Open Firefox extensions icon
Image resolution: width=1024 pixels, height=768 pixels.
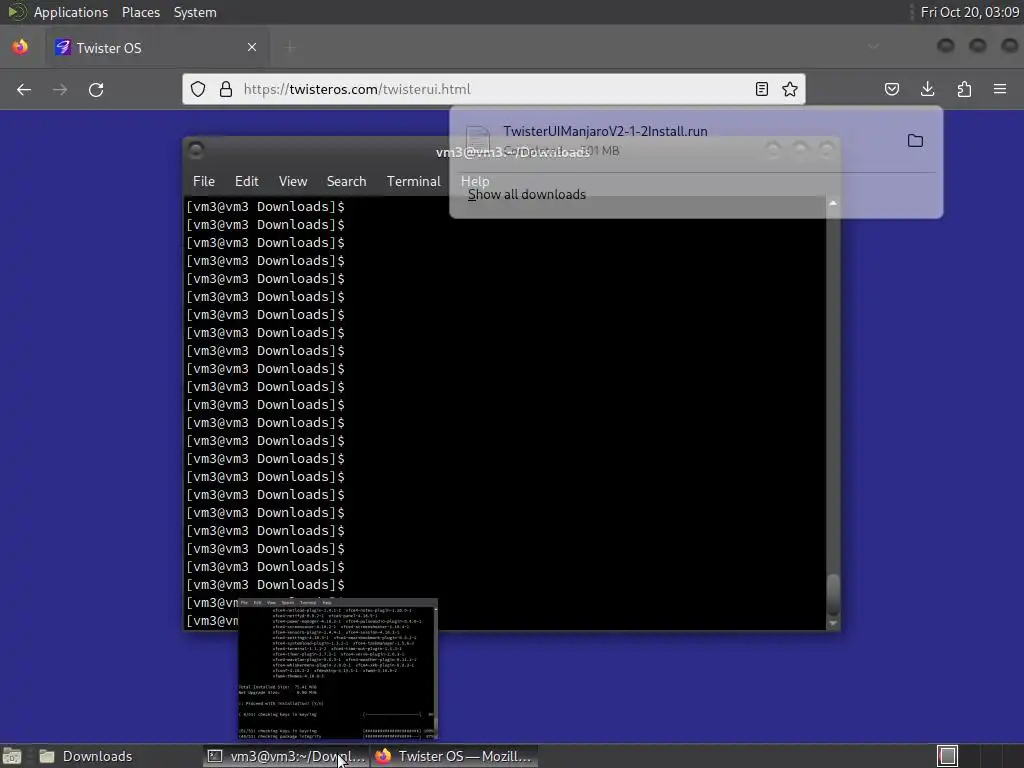964,89
